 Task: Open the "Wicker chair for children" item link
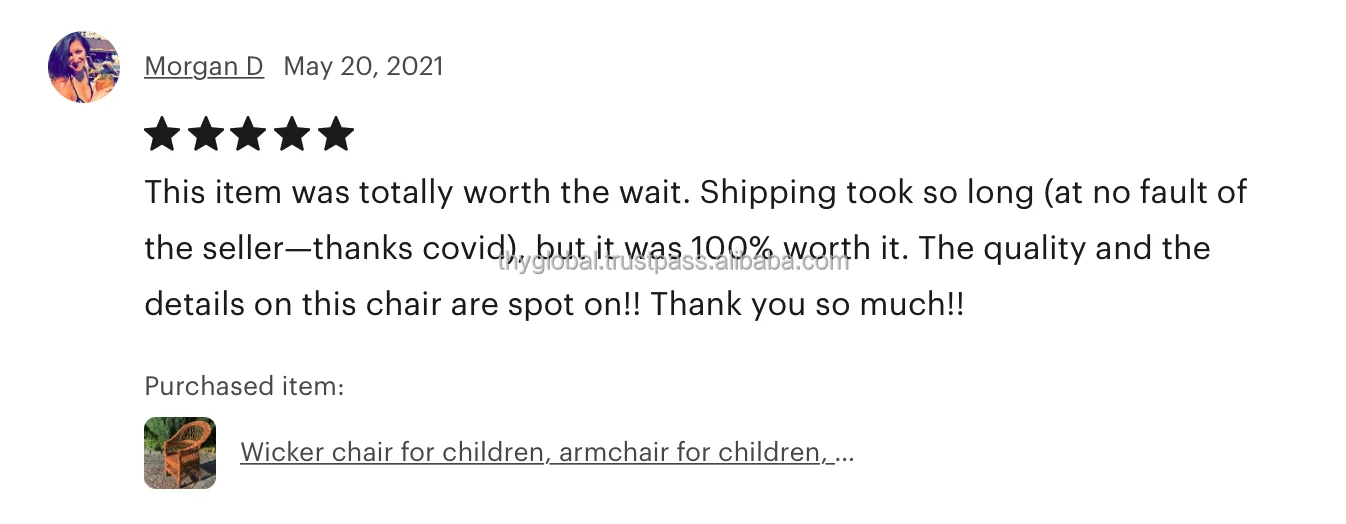[x=394, y=453]
